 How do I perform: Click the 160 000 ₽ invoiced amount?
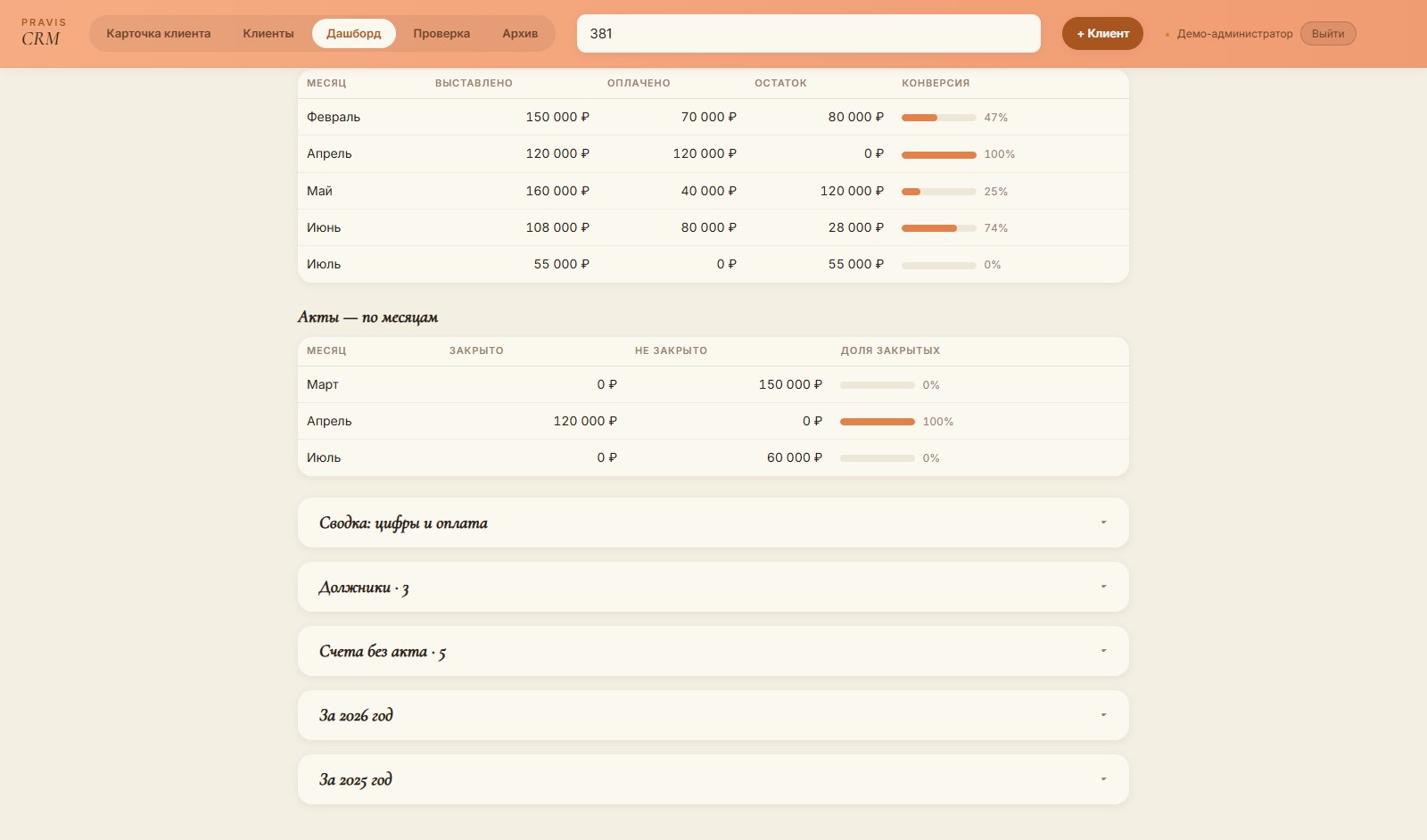point(557,191)
